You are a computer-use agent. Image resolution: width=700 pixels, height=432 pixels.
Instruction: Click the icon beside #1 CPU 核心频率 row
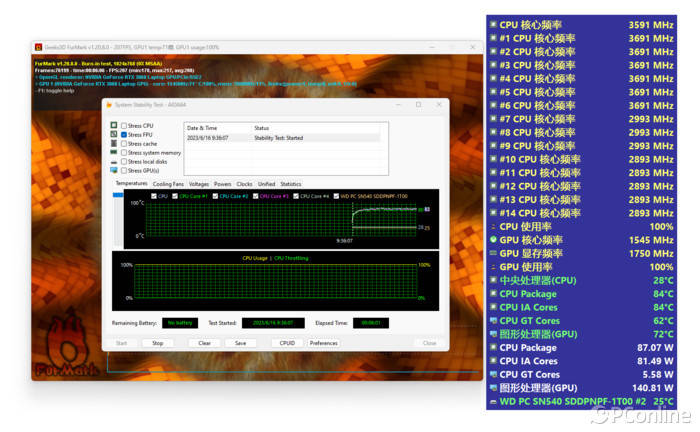493,38
